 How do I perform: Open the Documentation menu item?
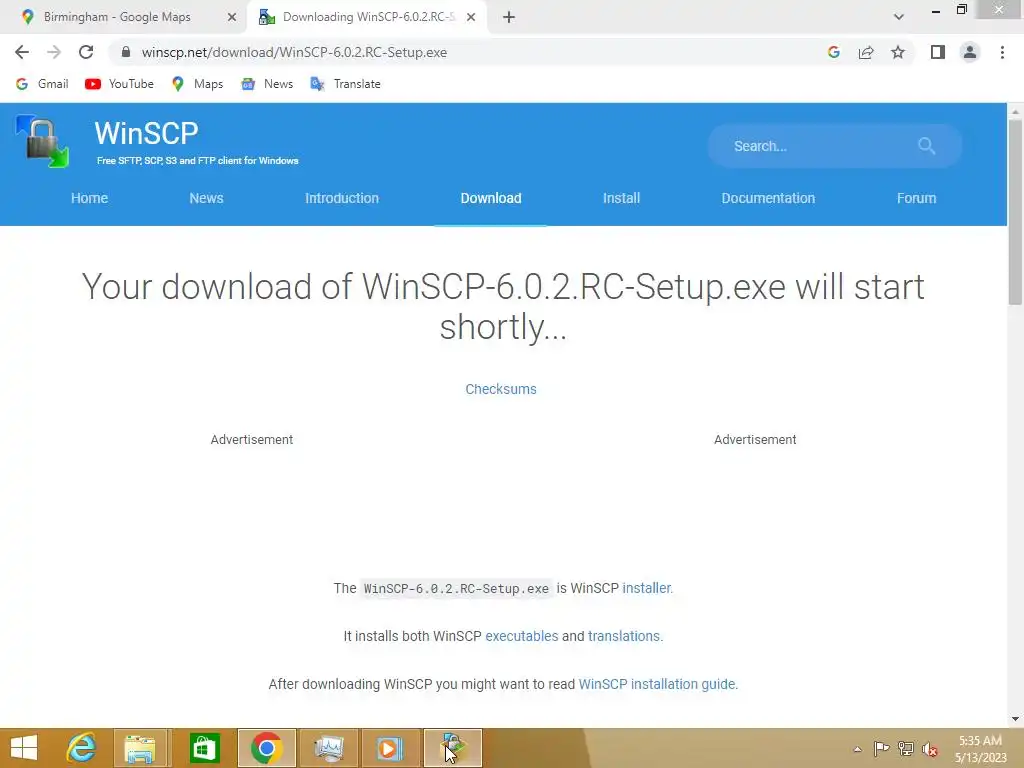pyautogui.click(x=768, y=198)
